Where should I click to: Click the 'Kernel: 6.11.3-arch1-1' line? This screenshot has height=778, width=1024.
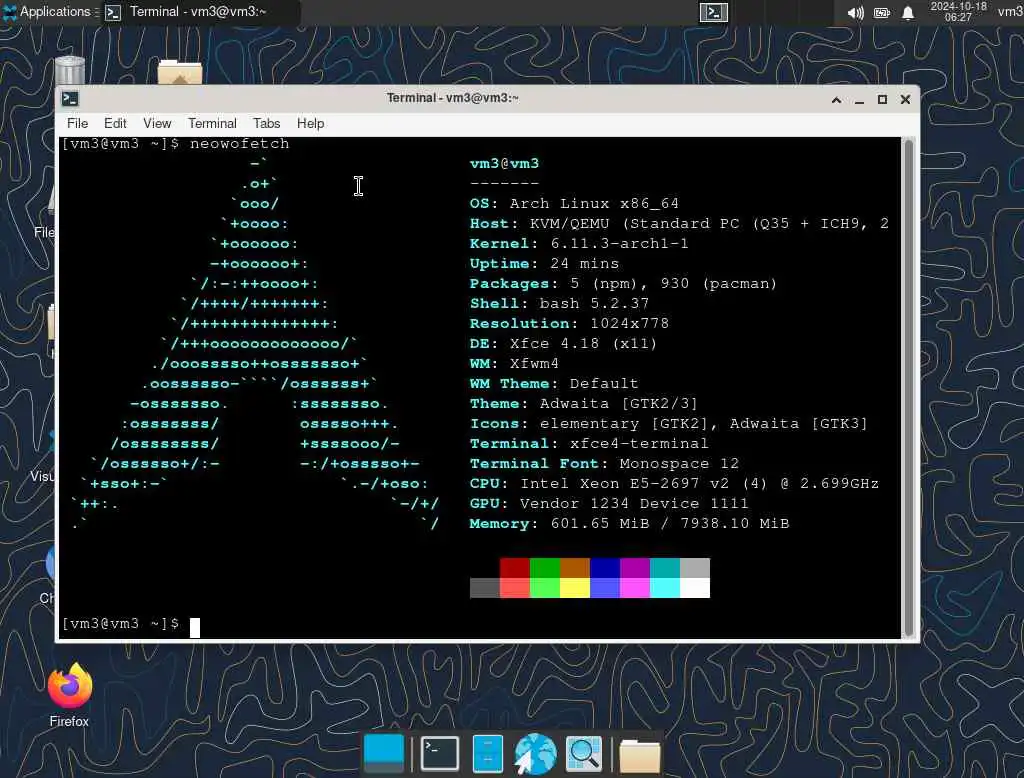[x=579, y=244]
